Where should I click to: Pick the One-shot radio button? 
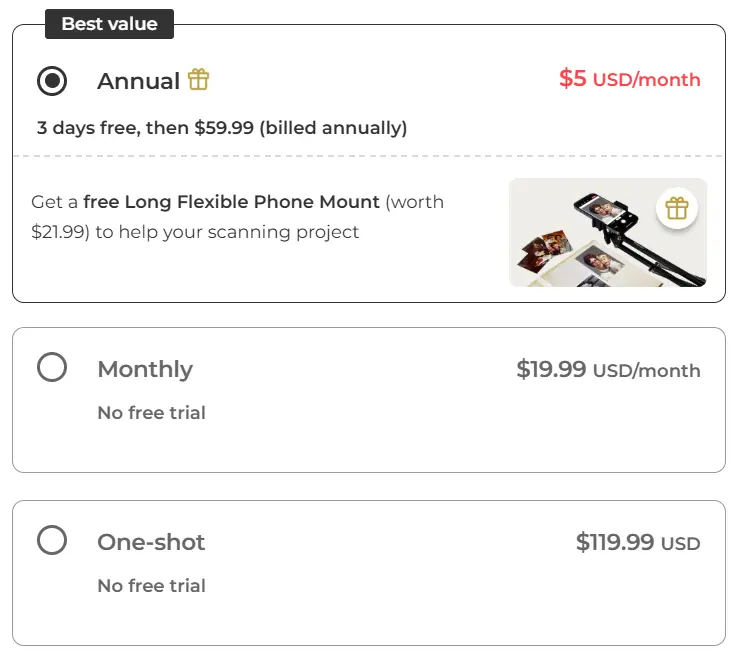tap(52, 541)
